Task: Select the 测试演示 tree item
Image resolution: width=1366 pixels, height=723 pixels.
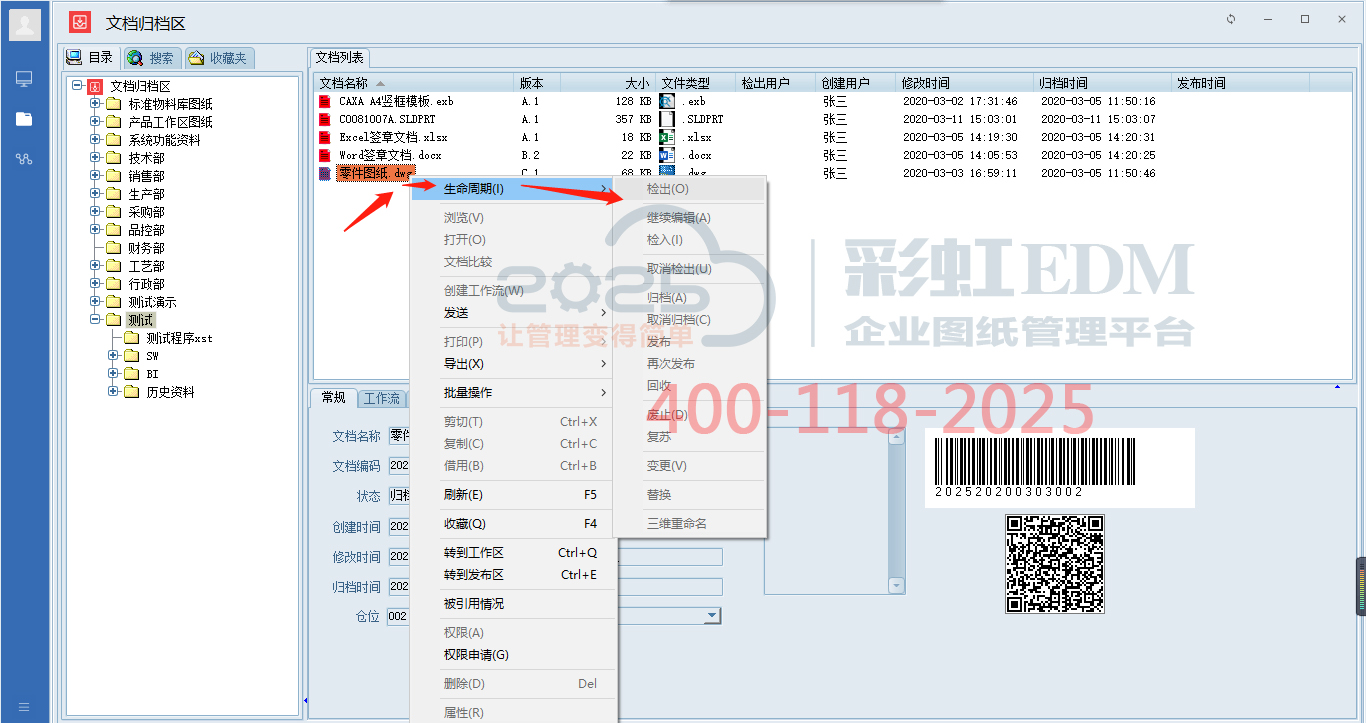Action: click(x=152, y=302)
